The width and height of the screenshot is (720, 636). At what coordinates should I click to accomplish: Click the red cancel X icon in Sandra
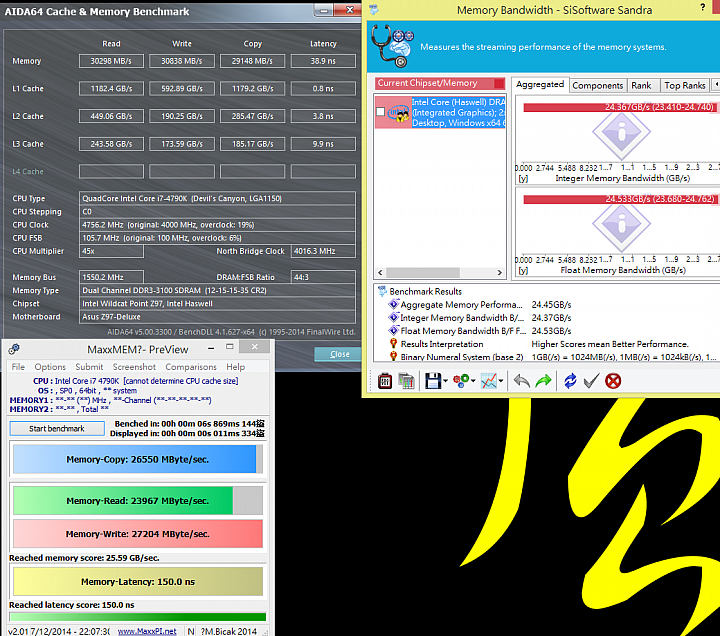[x=613, y=381]
